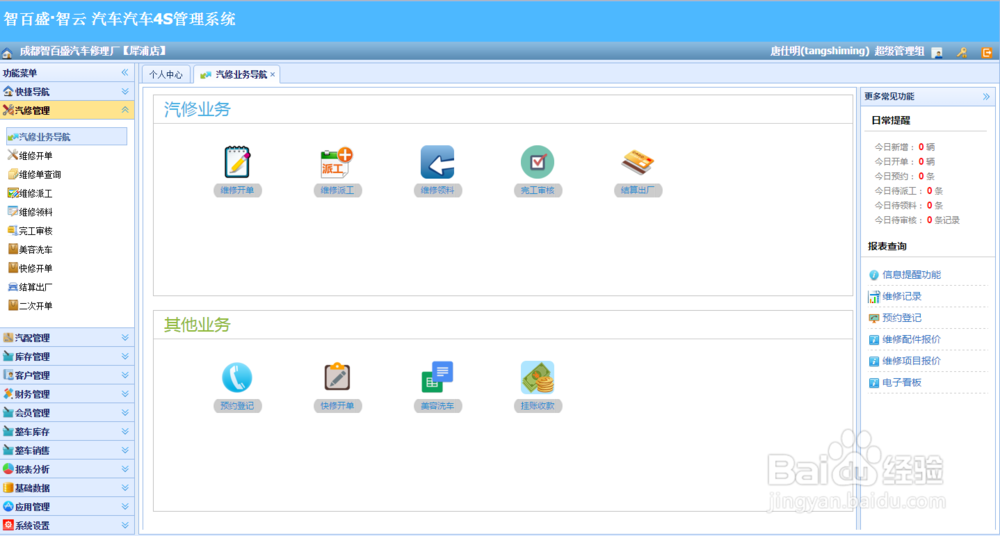Image resolution: width=1000 pixels, height=536 pixels.
Task: Open 维修领料 from the sidebar tree
Action: coord(36,212)
